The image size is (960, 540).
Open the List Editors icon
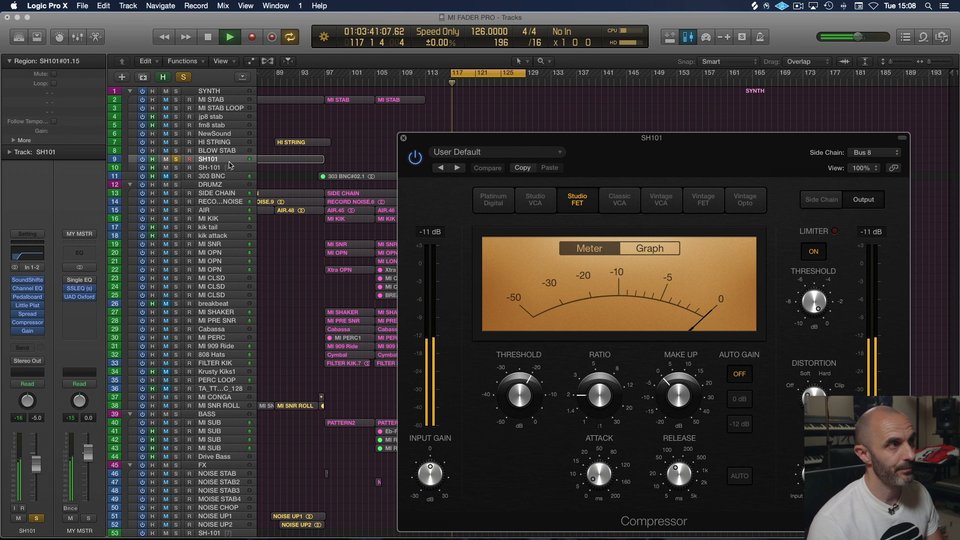coord(905,37)
